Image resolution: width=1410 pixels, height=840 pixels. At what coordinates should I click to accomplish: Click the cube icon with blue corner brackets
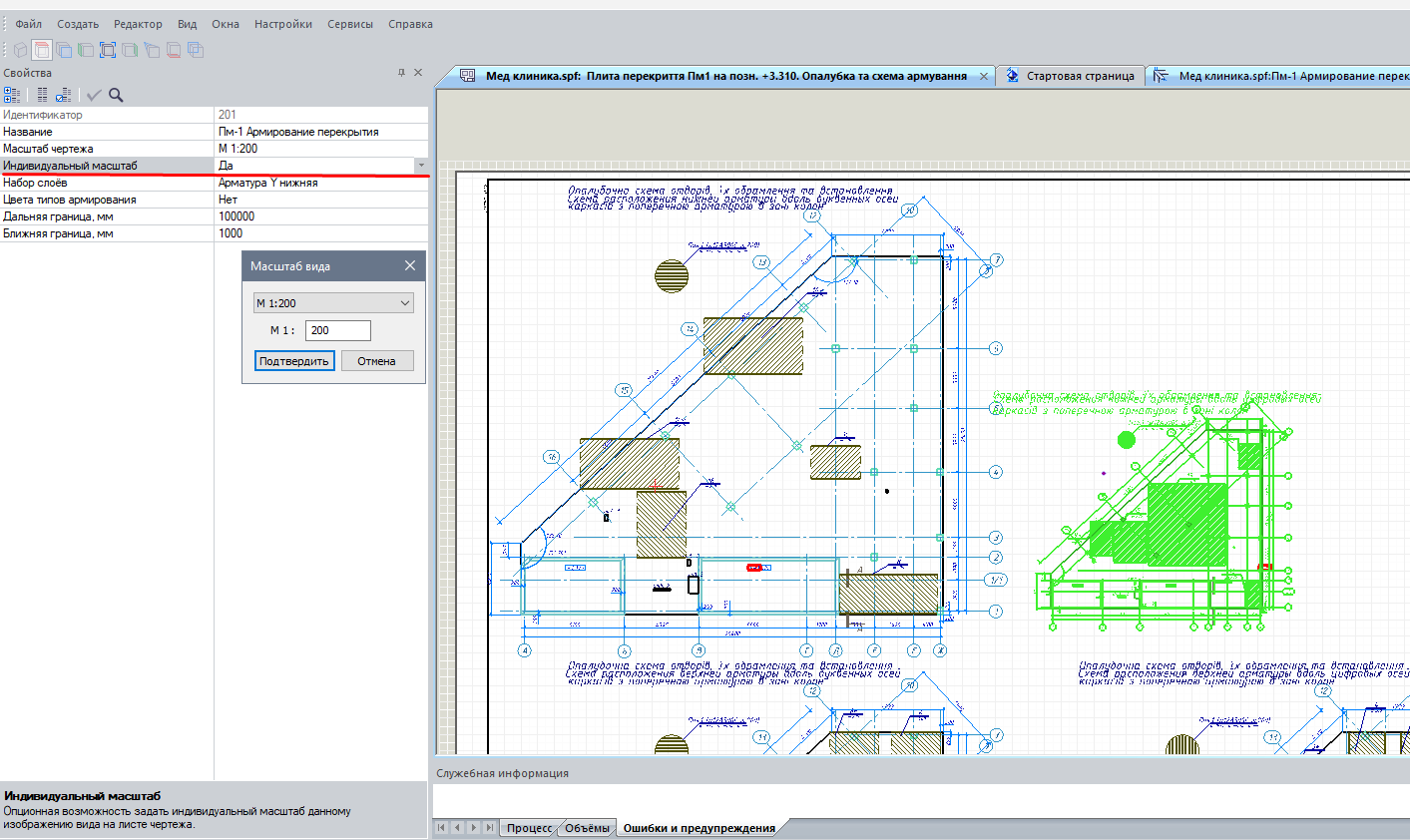(108, 50)
